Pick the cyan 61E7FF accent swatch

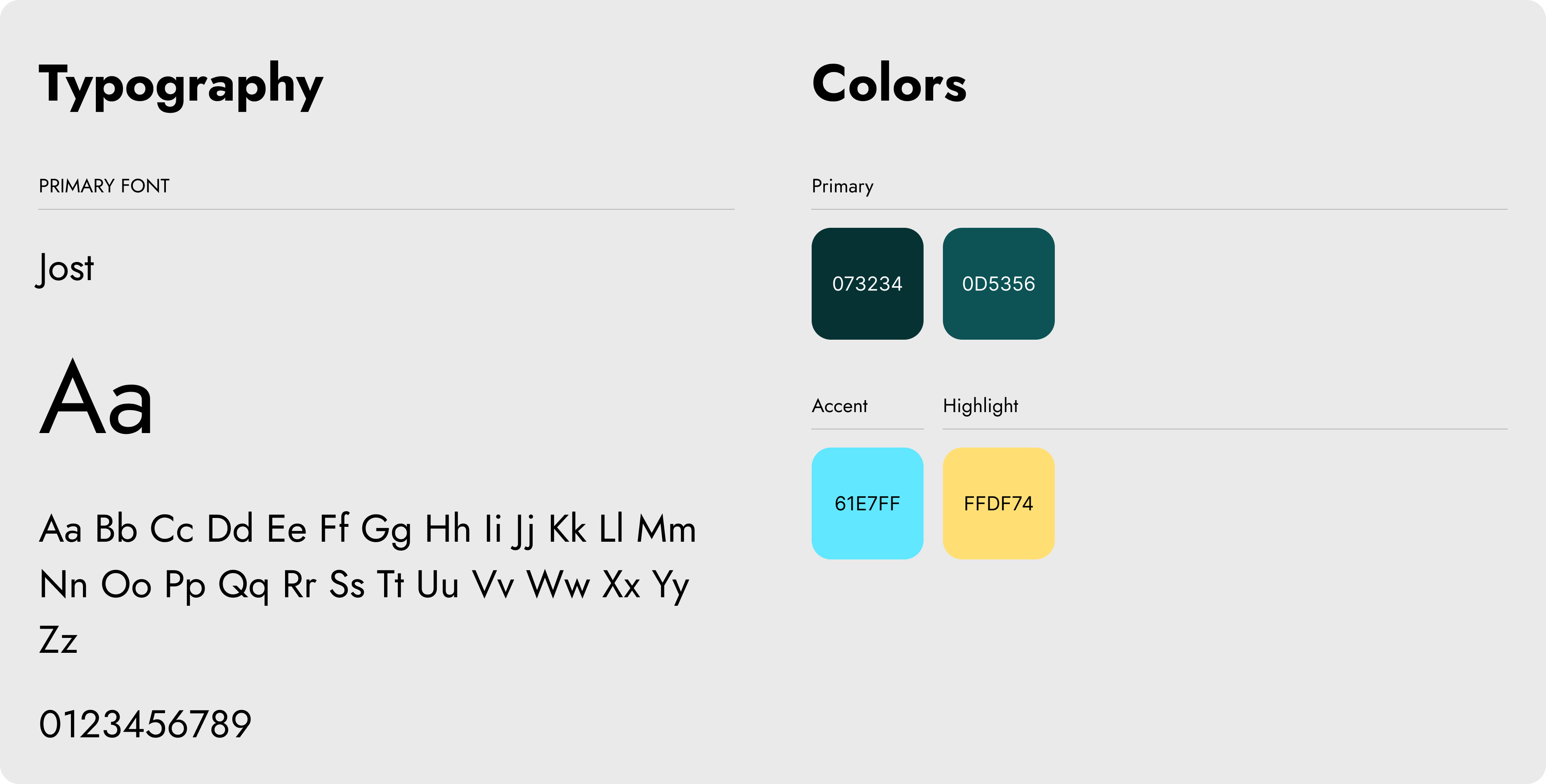(867, 503)
